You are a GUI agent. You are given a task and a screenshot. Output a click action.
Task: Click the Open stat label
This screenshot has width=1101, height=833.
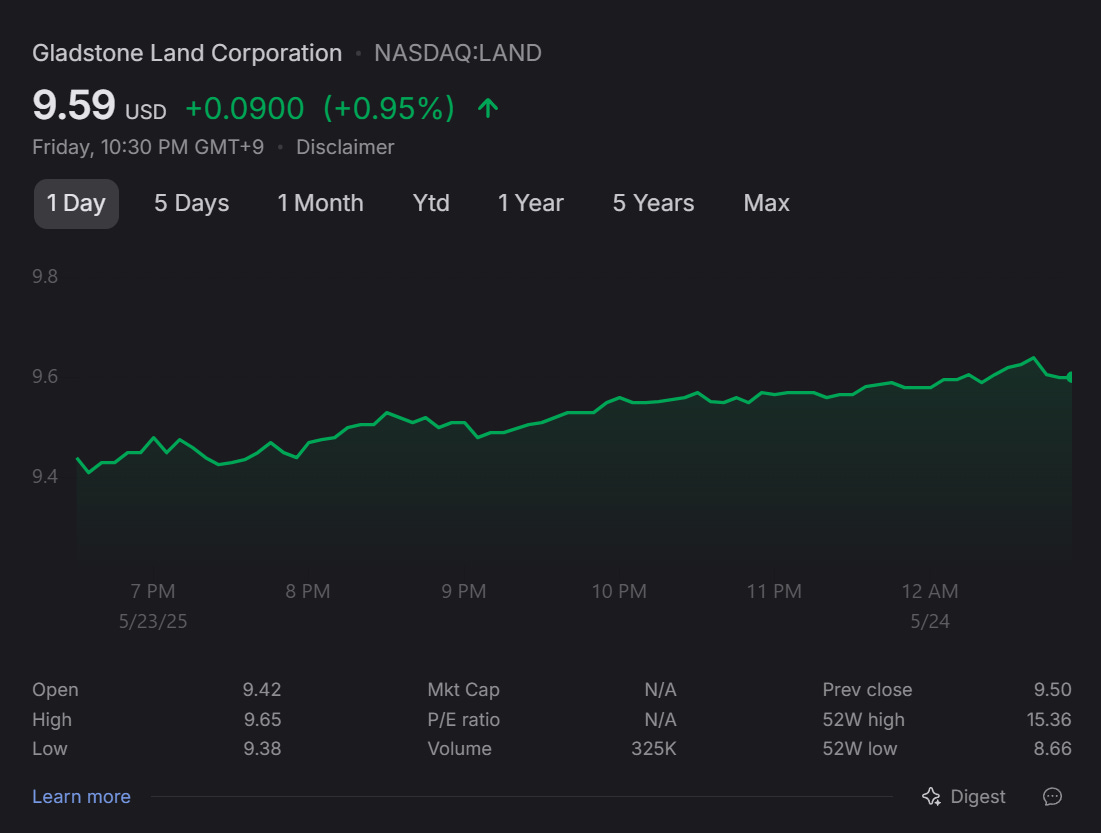pyautogui.click(x=55, y=690)
